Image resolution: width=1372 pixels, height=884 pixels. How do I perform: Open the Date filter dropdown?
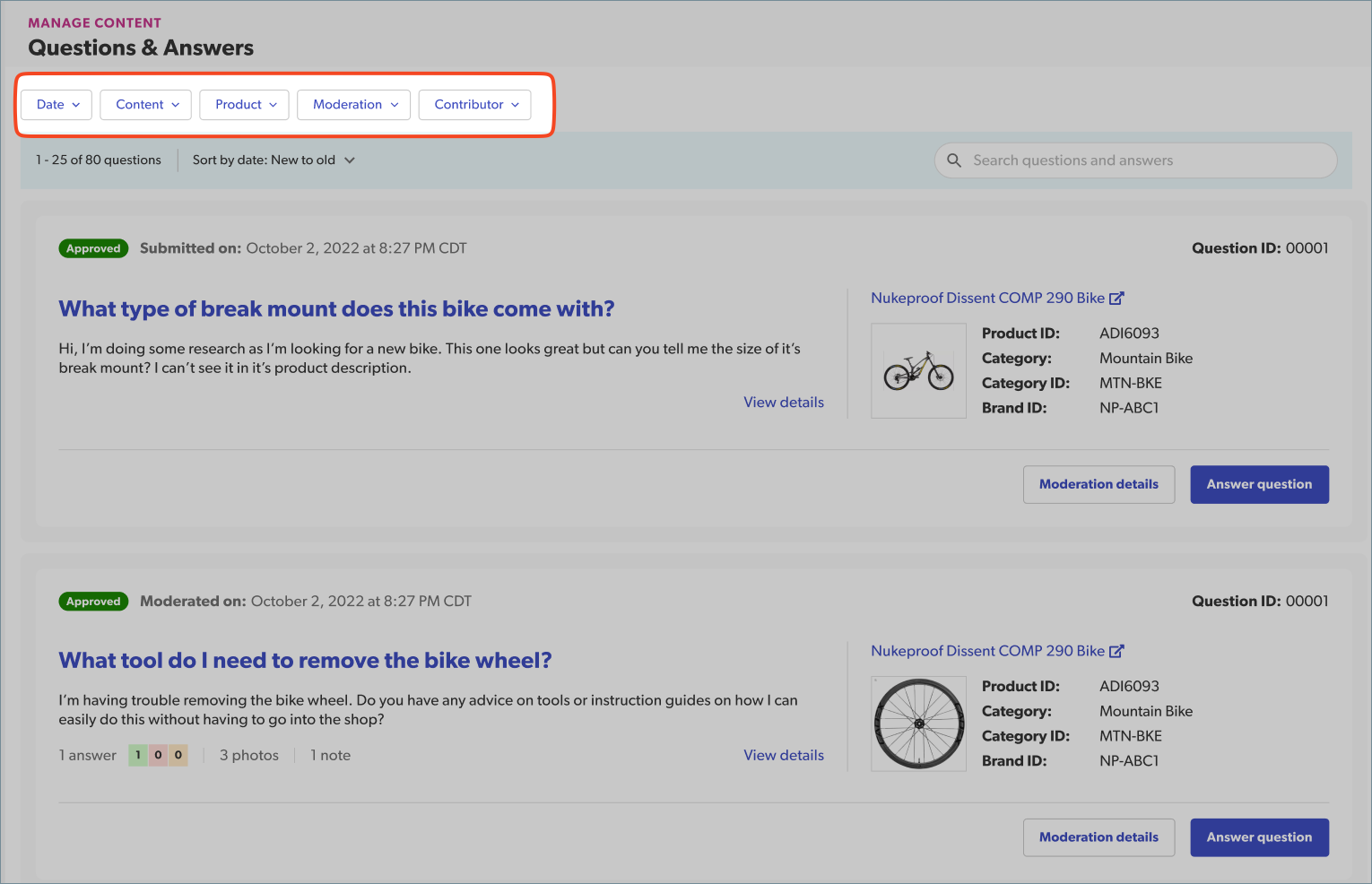57,105
